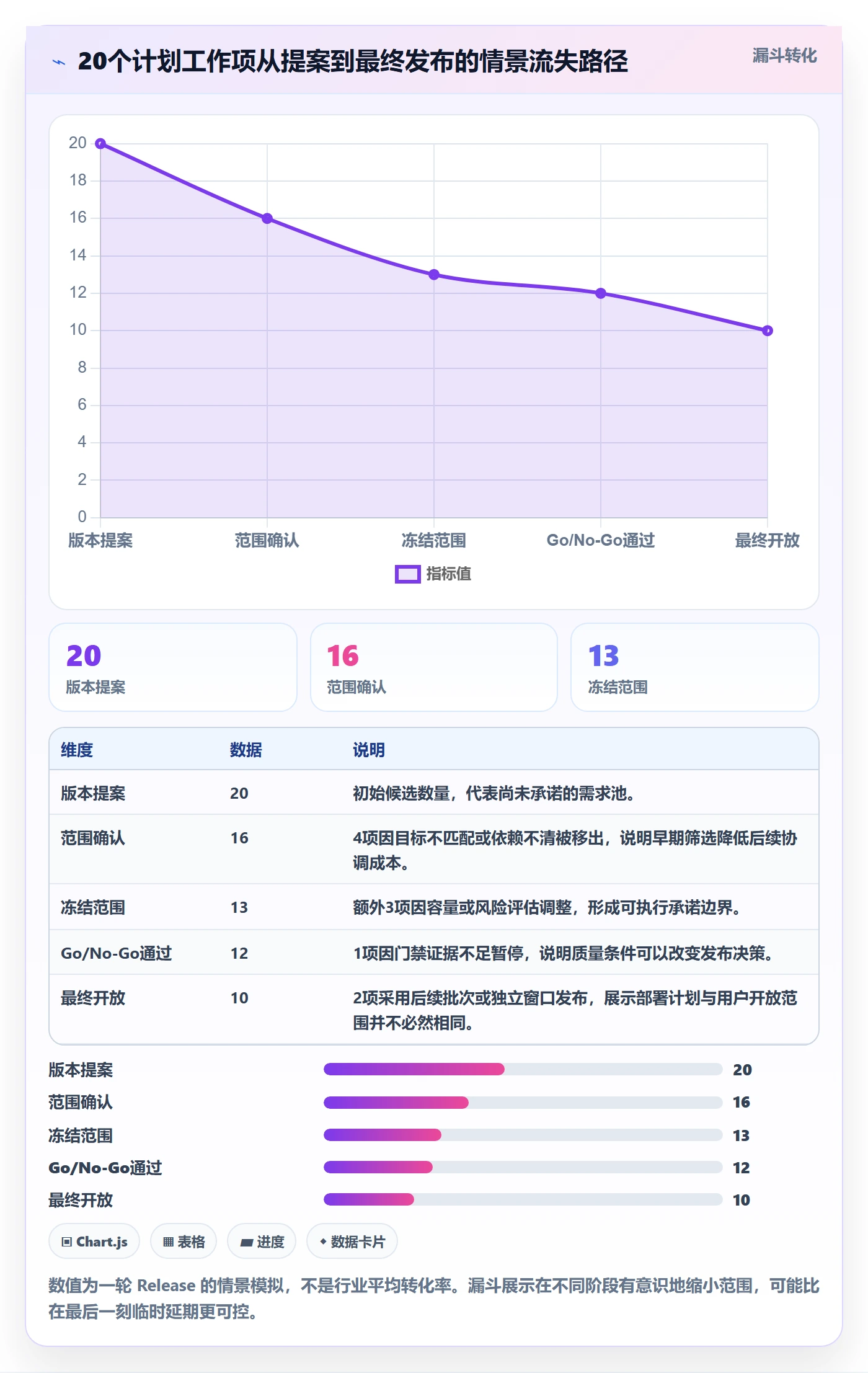Click the lightning icon beside the title

(x=59, y=62)
